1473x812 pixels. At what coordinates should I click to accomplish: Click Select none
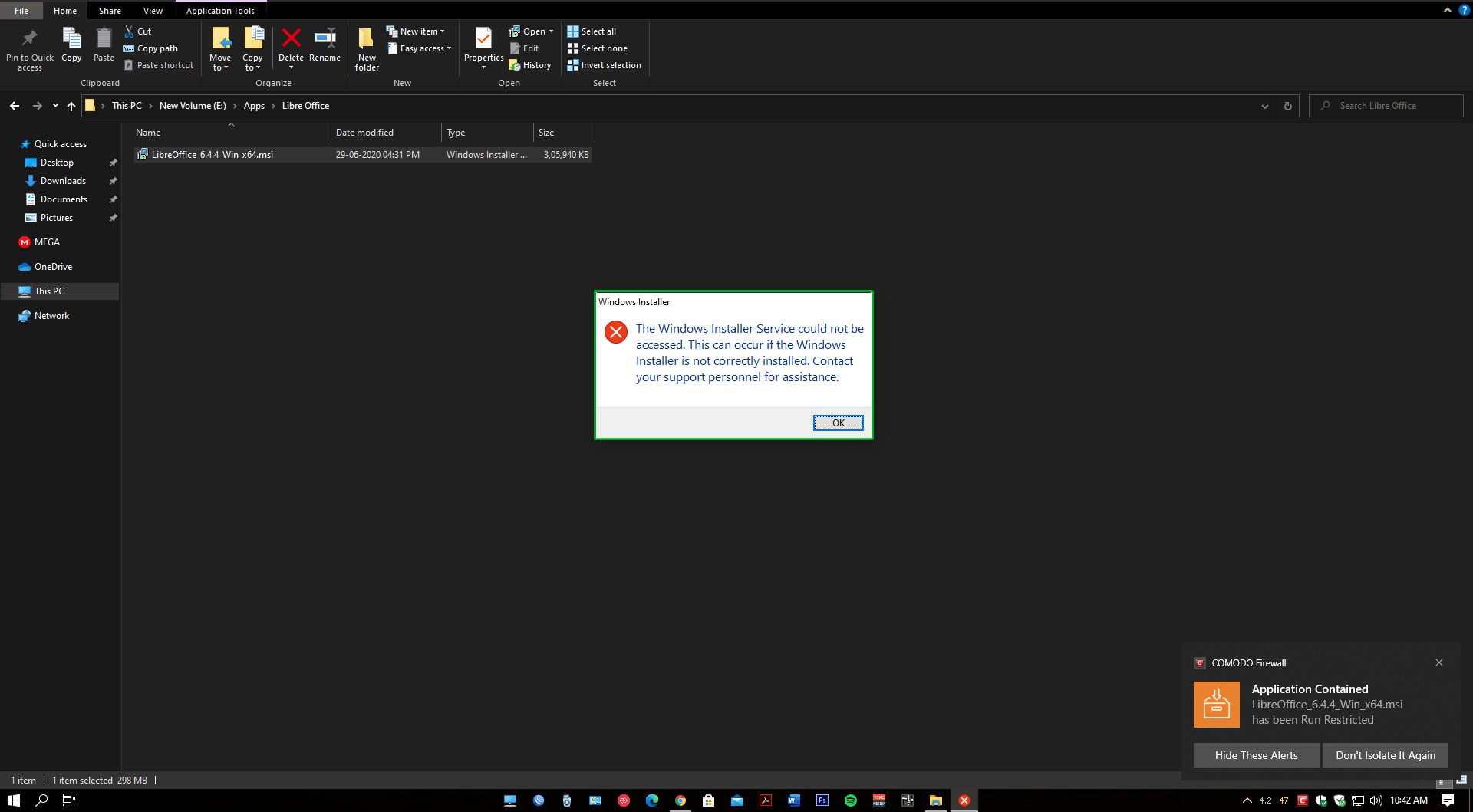(x=597, y=48)
